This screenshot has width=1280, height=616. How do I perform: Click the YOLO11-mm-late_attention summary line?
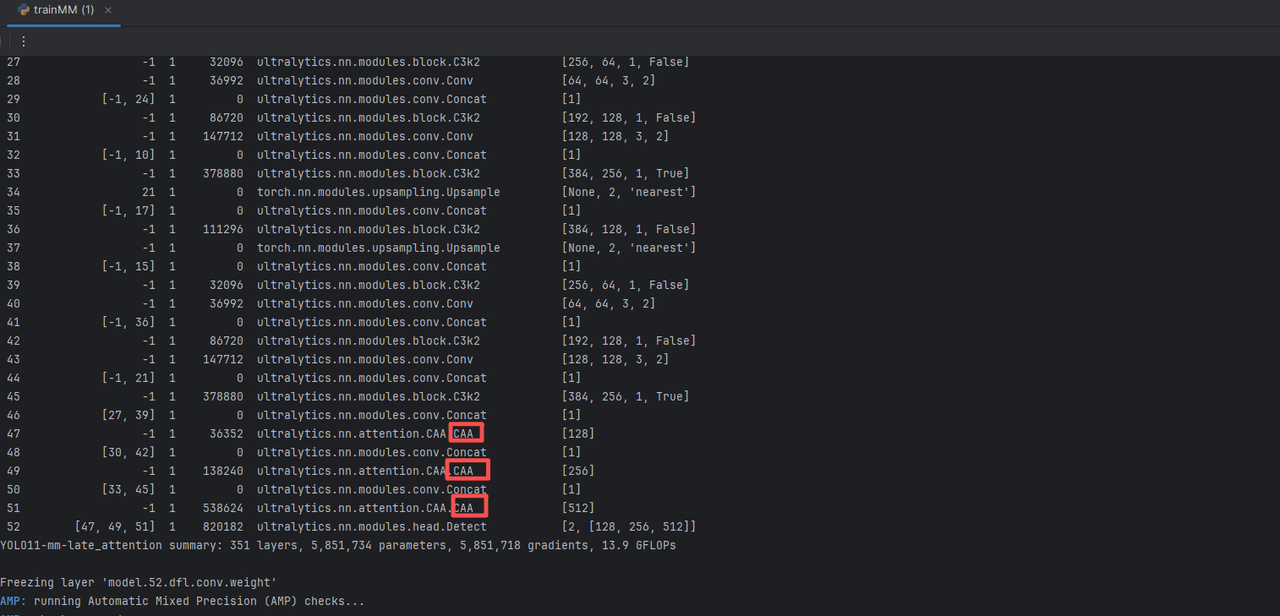coord(338,546)
